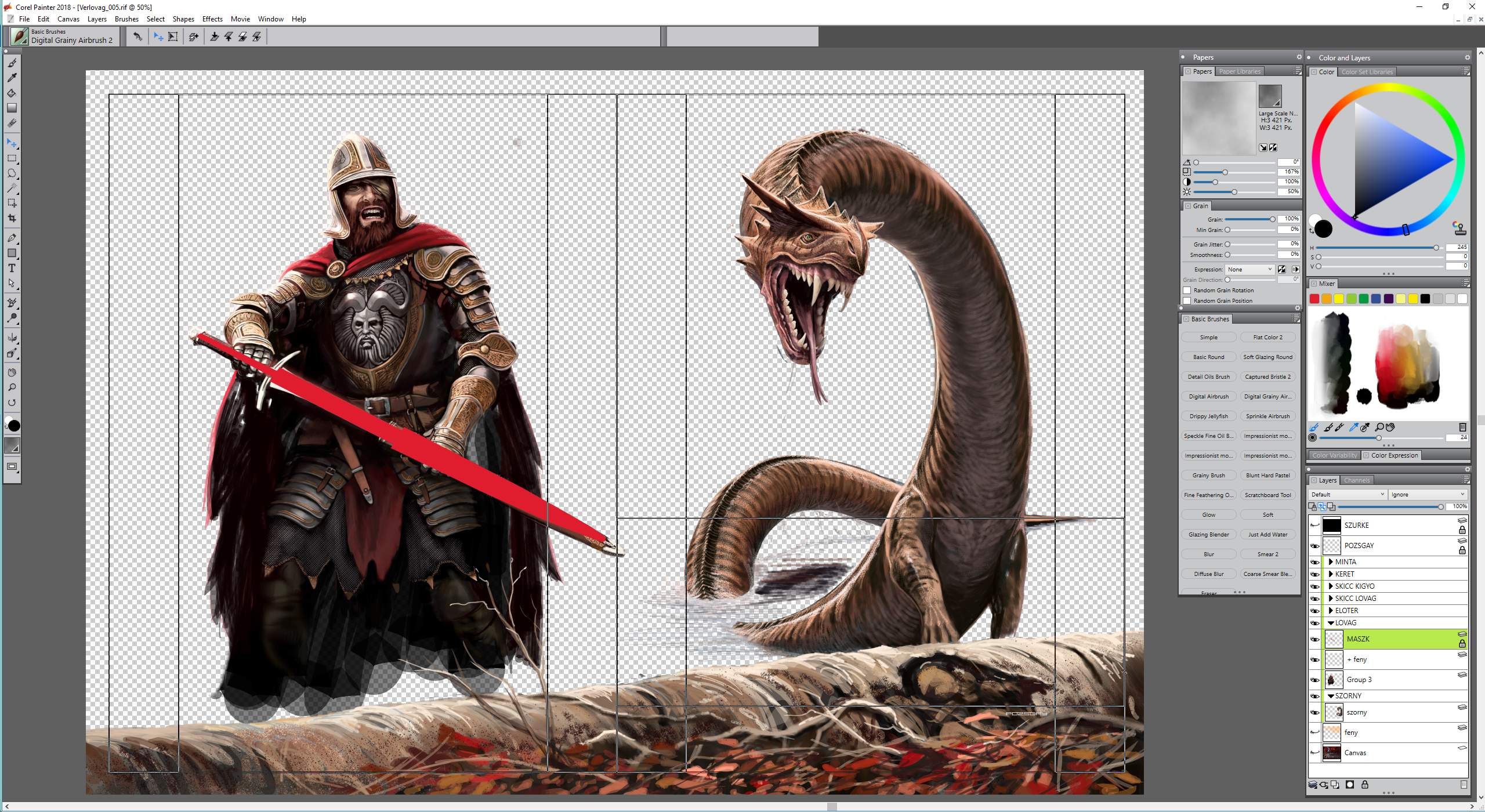The height and width of the screenshot is (812, 1485).
Task: Select the Text tool
Action: tap(12, 268)
